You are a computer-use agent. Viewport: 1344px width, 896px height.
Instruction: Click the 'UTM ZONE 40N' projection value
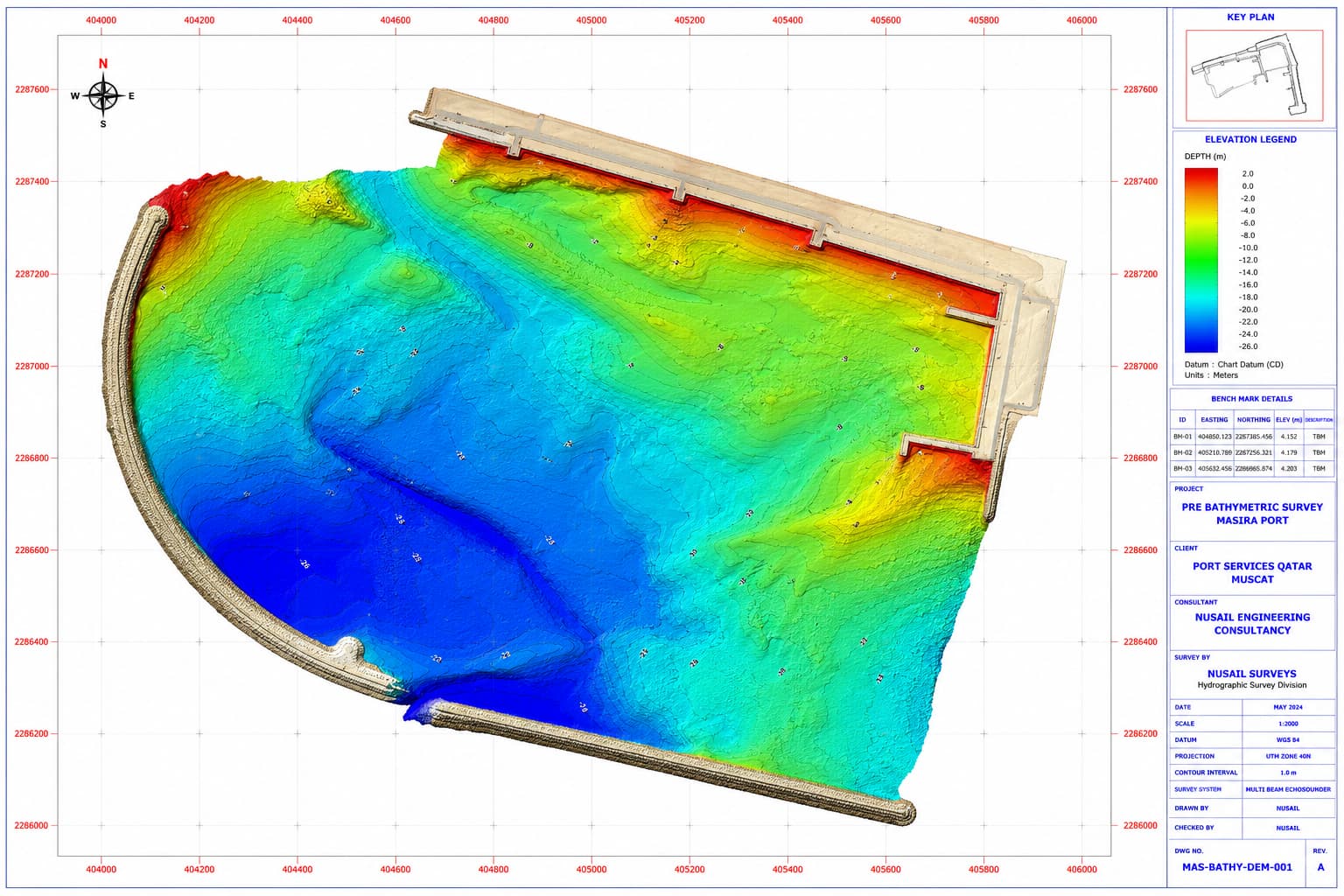[1288, 756]
